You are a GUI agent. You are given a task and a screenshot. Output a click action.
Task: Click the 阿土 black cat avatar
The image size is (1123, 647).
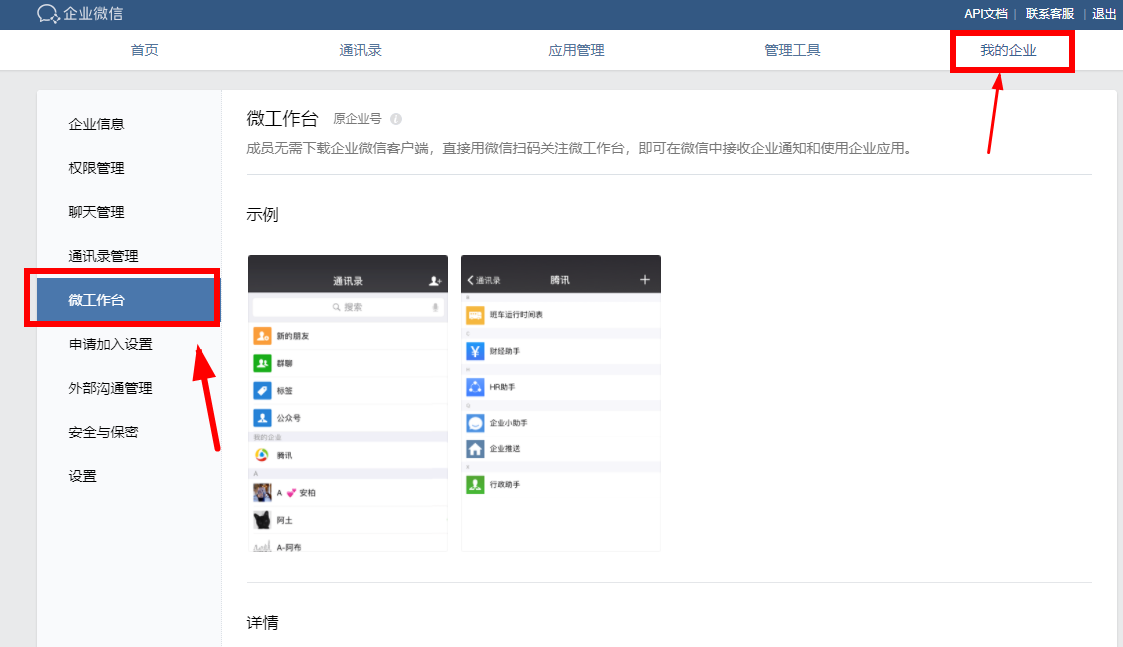click(262, 520)
